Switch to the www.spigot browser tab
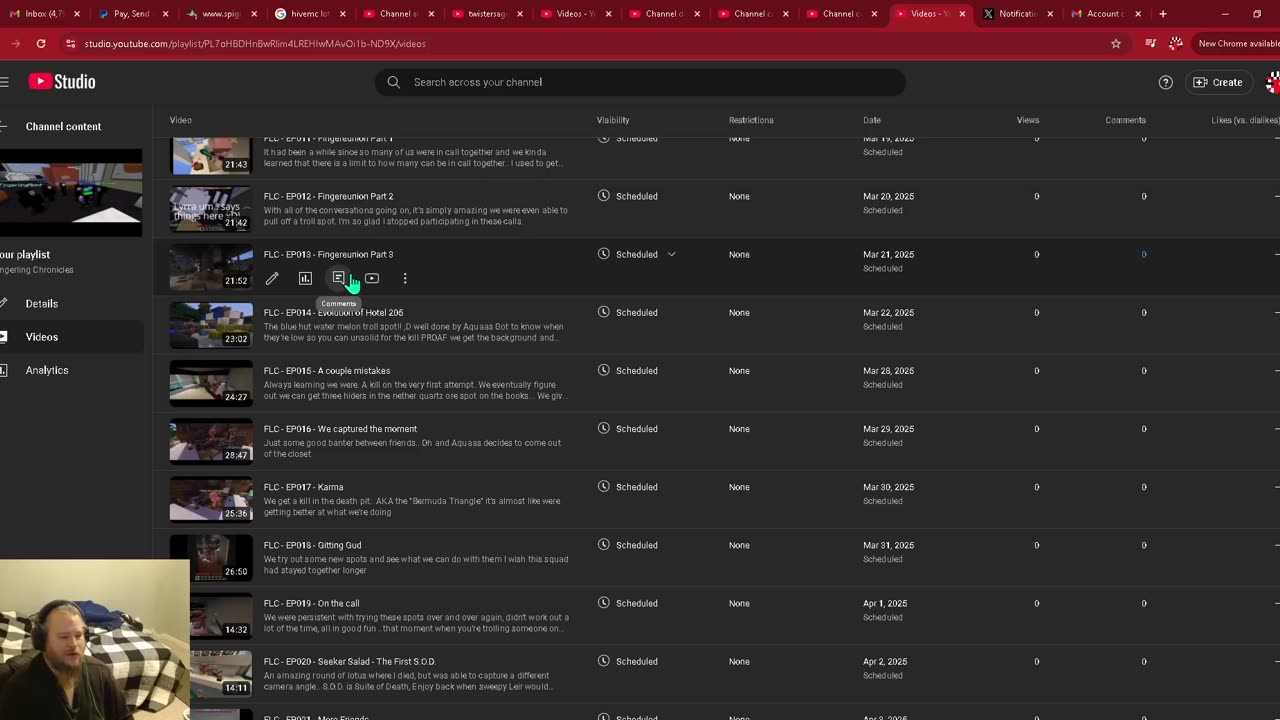Viewport: 1280px width, 720px height. coord(220,14)
